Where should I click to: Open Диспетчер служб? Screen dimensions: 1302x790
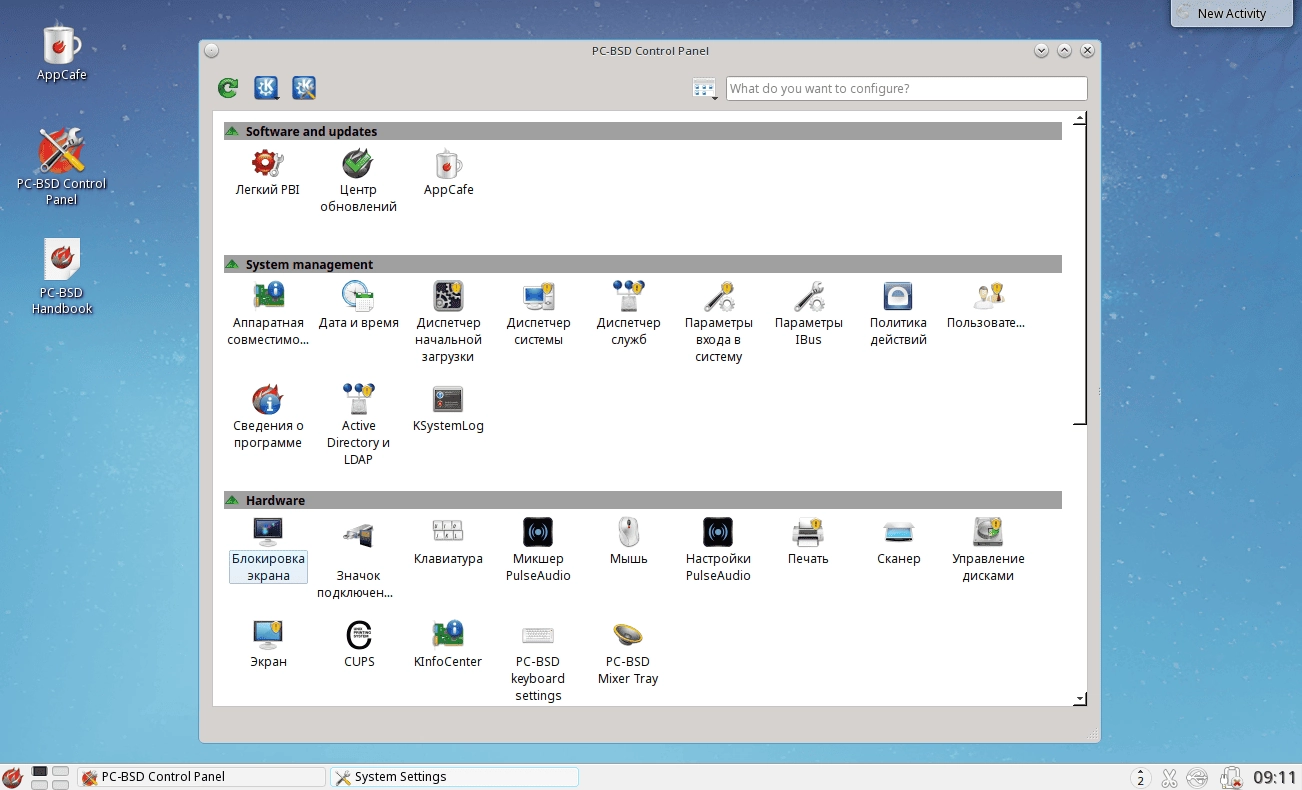[628, 314]
